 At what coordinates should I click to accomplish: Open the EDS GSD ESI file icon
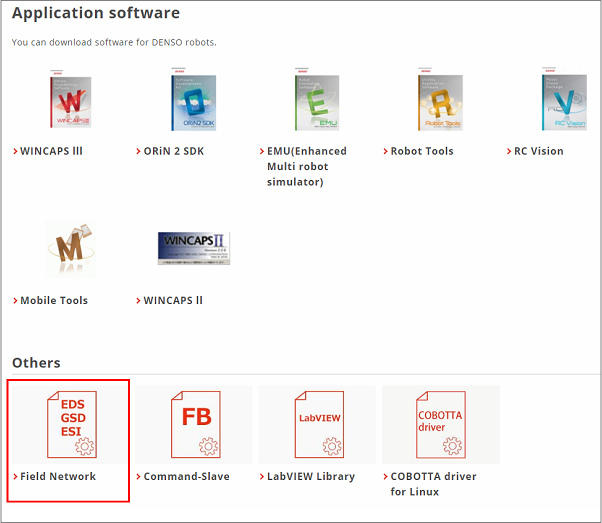click(71, 424)
